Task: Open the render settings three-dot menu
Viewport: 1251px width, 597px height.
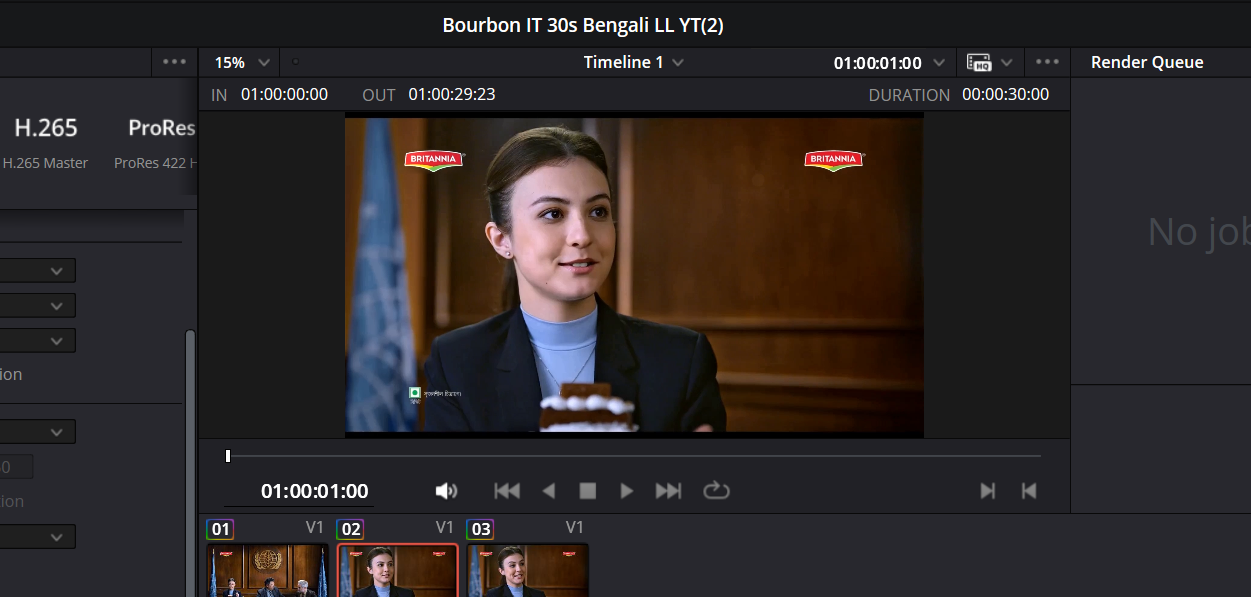Action: click(x=174, y=62)
